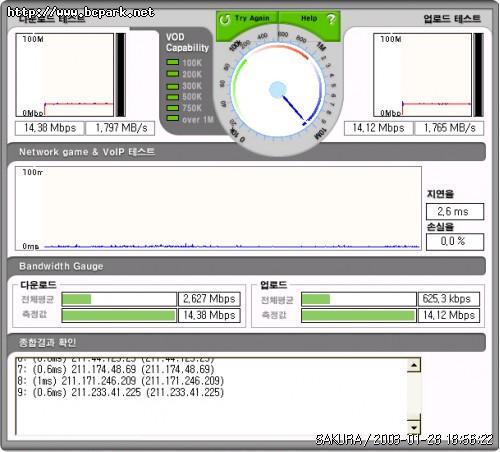Click the 0.0 % loss rate field
500x452 pixels.
point(455,241)
